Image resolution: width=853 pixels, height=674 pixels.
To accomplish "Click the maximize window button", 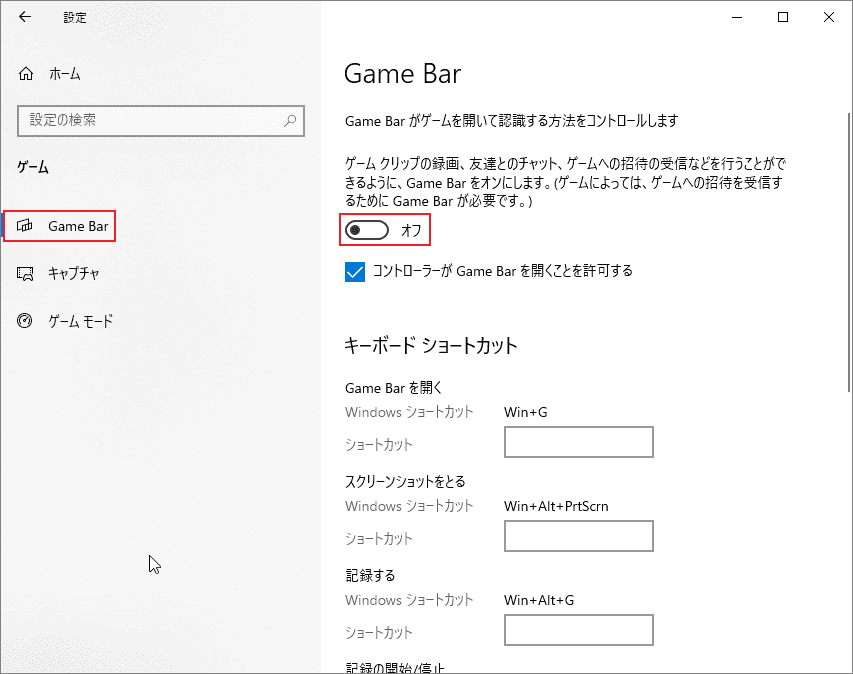I will 783,17.
